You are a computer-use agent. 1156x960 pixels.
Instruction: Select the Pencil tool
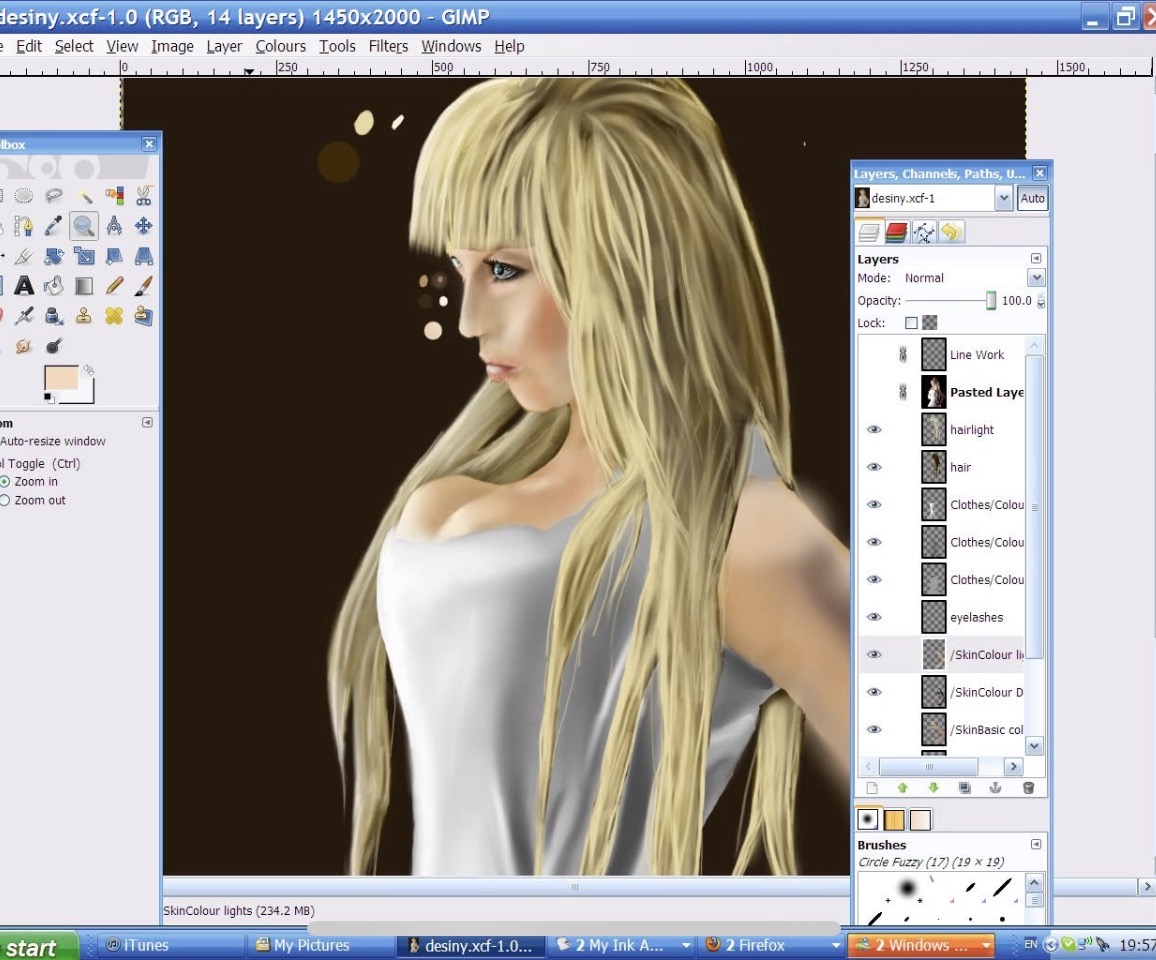[x=114, y=286]
